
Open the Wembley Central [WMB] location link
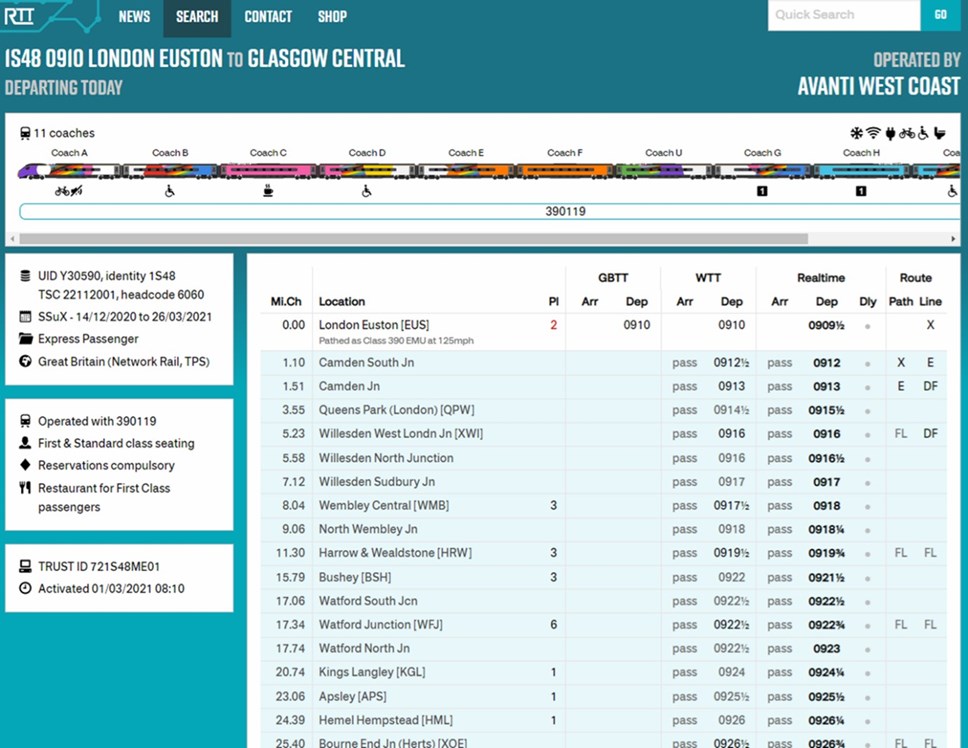point(383,505)
